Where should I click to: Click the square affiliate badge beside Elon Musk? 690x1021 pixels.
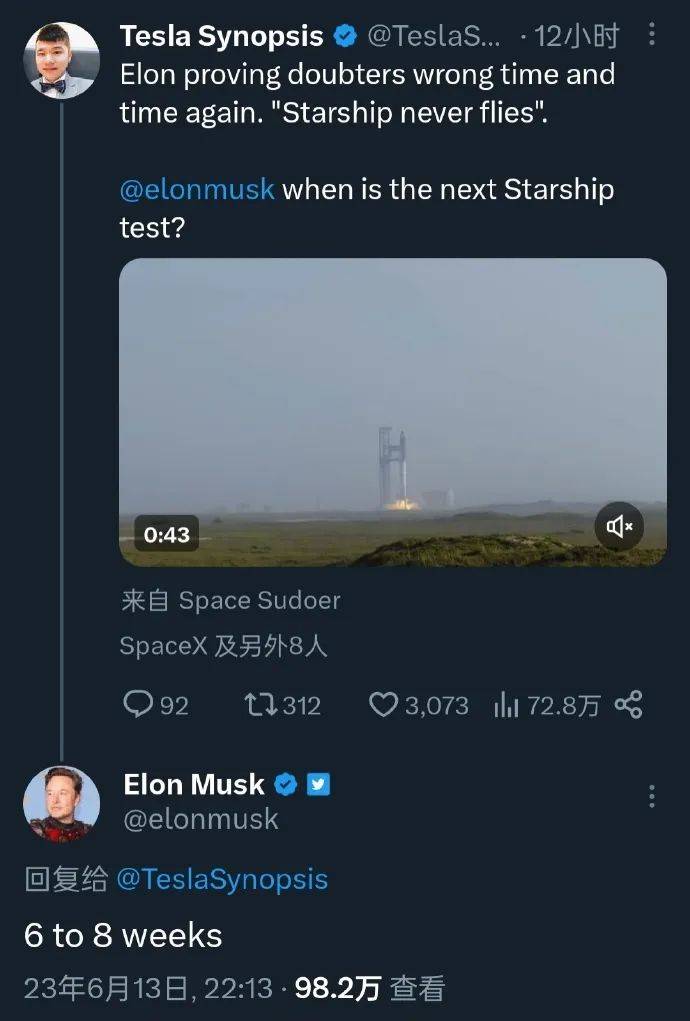(317, 785)
